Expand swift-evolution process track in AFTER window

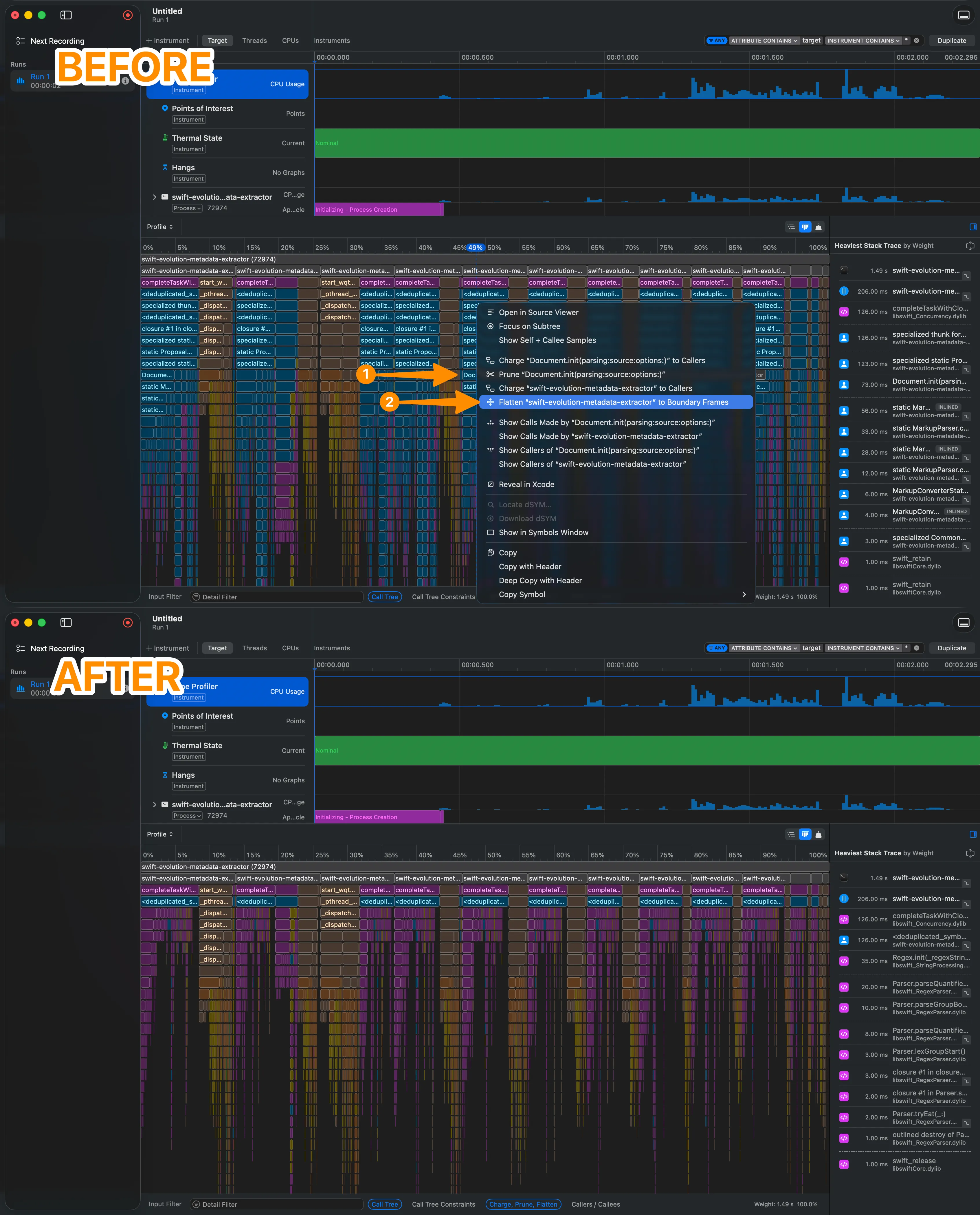tap(154, 804)
